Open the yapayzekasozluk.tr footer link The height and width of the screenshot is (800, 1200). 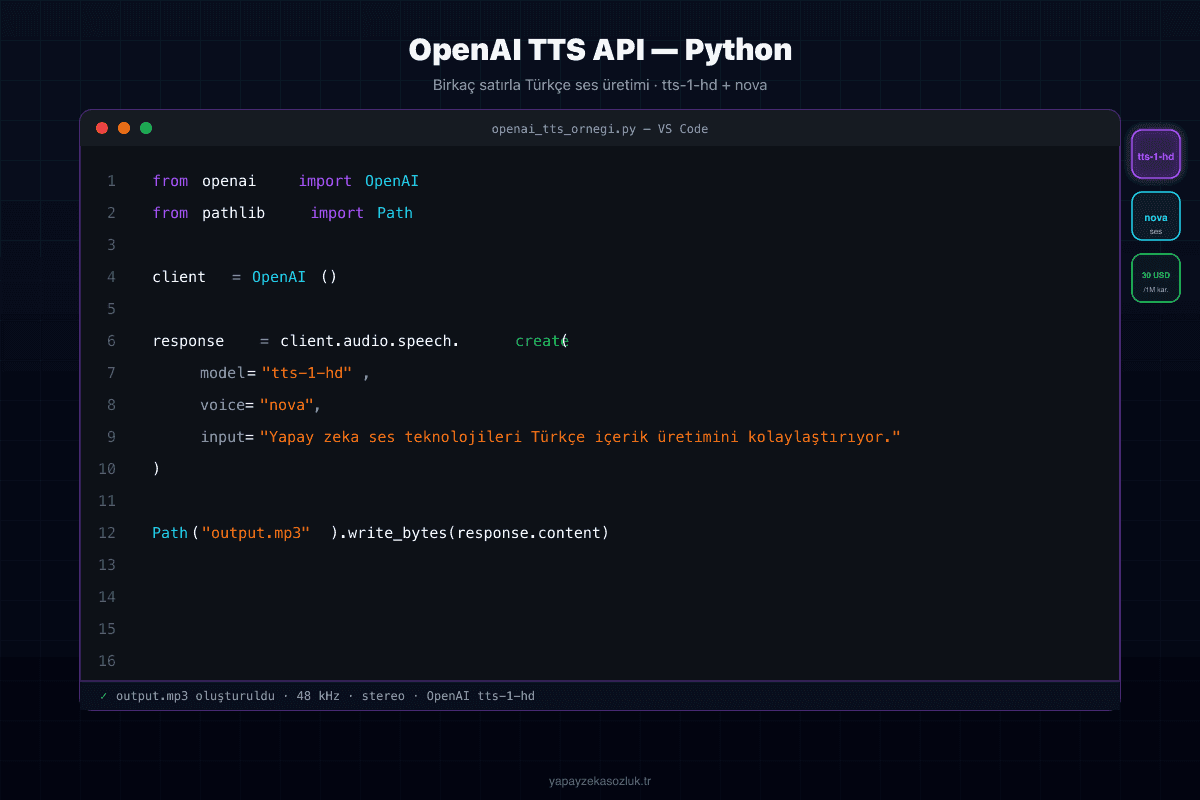pos(600,781)
